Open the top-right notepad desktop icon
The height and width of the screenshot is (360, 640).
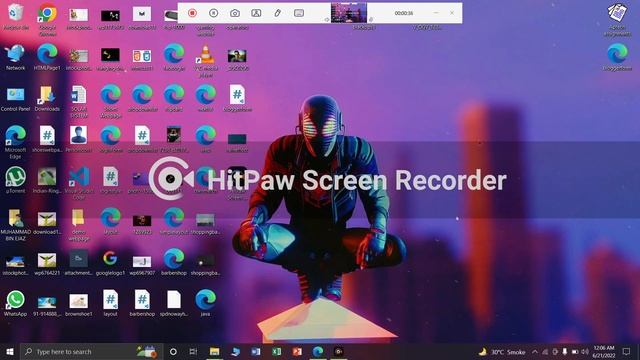coord(617,19)
